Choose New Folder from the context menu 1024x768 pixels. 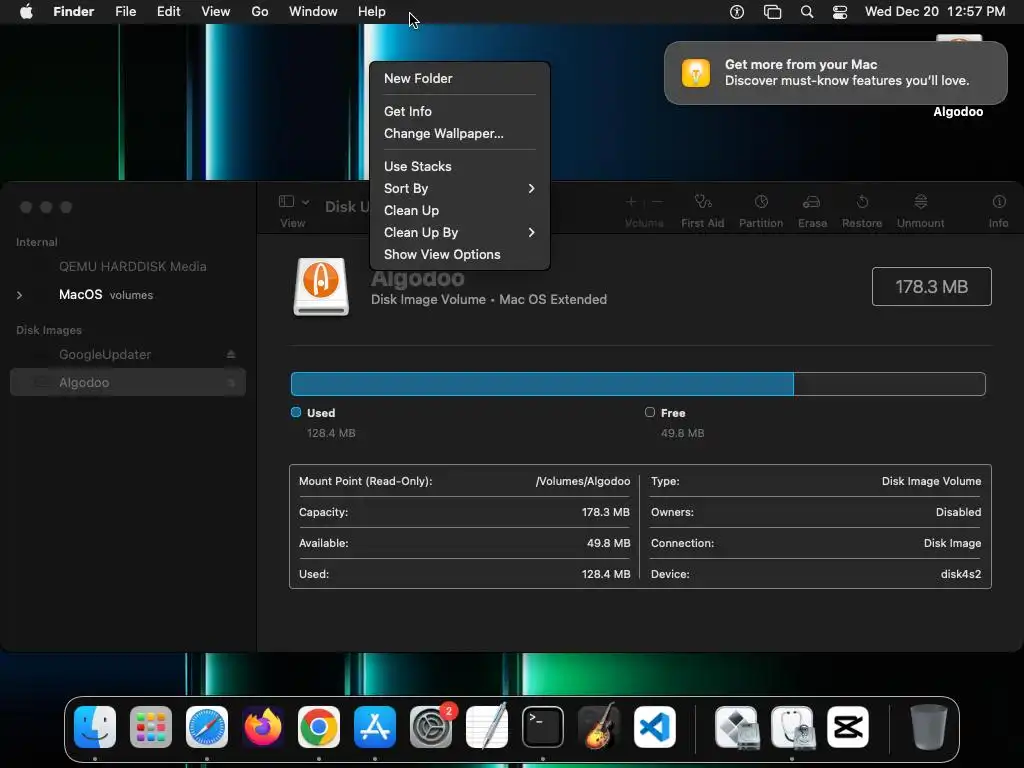460,78
